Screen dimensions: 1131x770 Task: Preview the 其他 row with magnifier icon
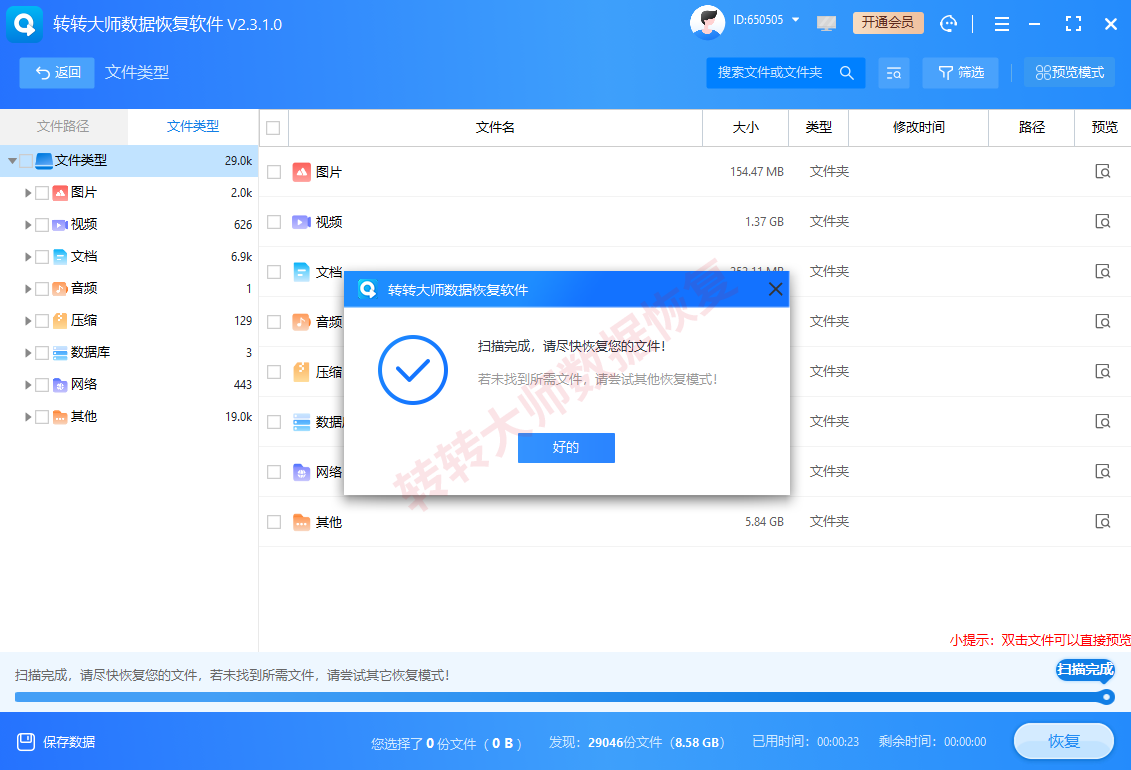coord(1103,521)
